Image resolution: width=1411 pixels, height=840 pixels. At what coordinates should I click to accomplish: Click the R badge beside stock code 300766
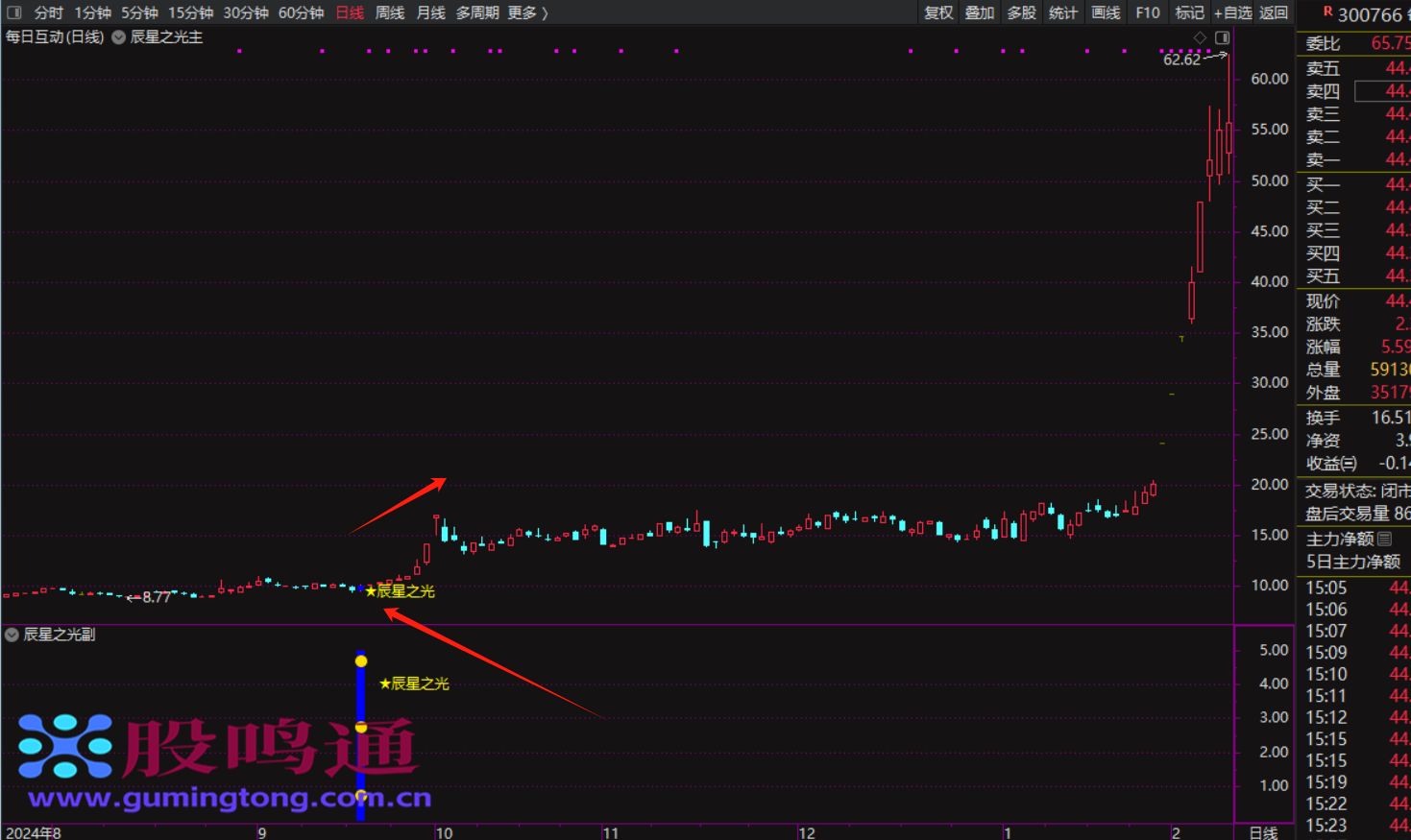coord(1327,12)
